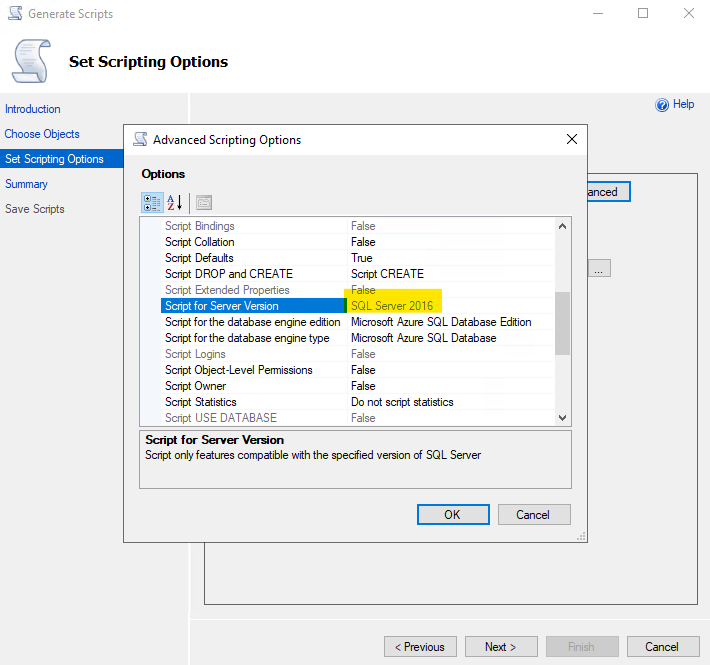710x665 pixels.
Task: Select Script for the database engine type row
Action: click(x=358, y=338)
